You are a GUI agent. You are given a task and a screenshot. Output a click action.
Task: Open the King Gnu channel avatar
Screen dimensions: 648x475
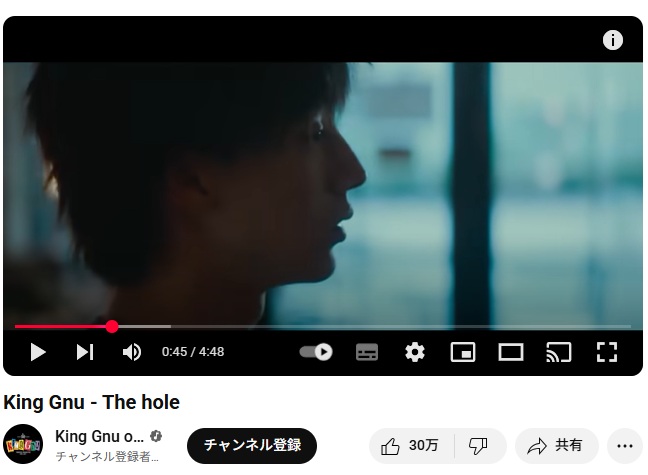tap(23, 444)
